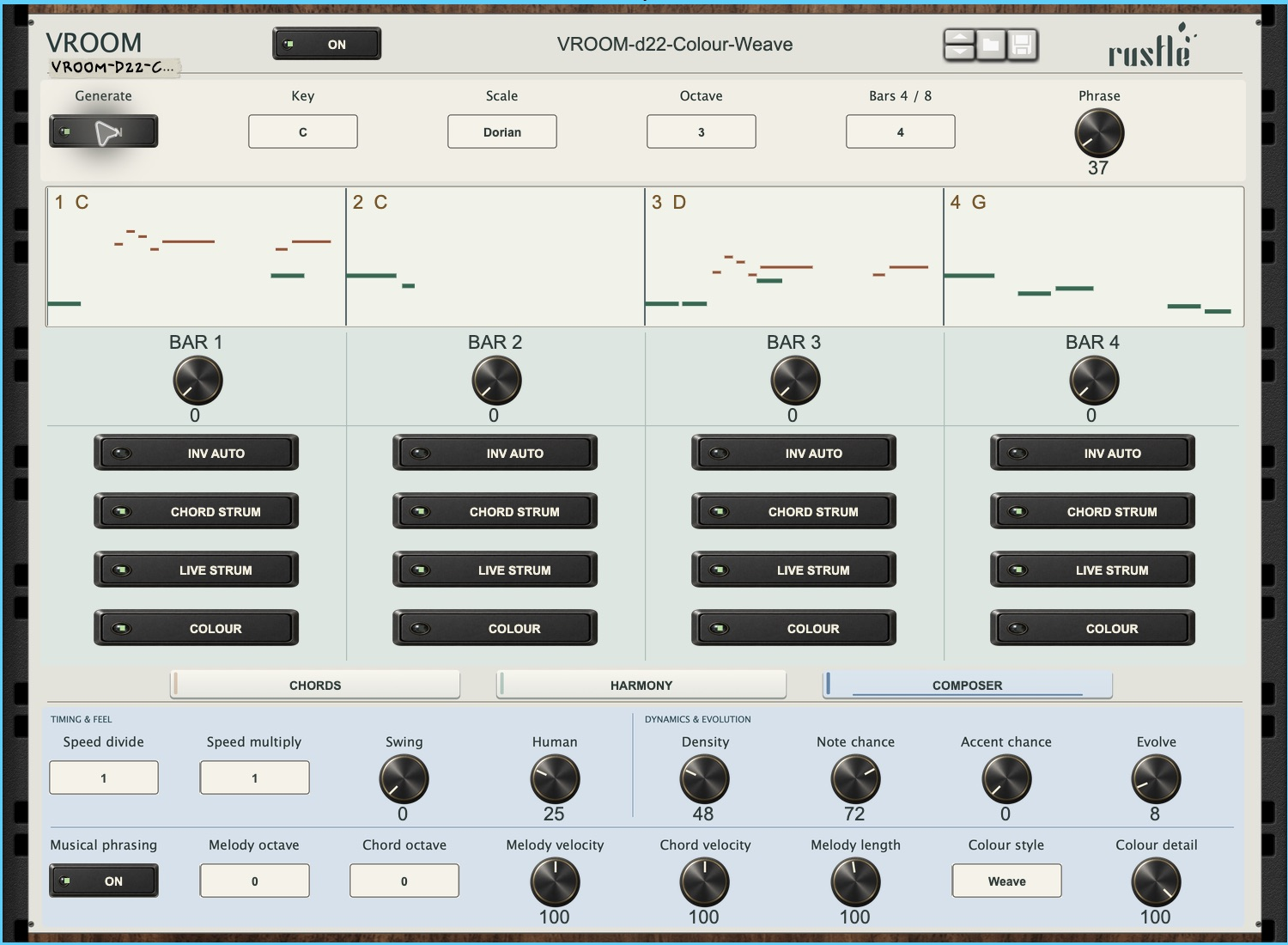This screenshot has width=1288, height=945.
Task: Switch to the HARMONY tab
Action: click(641, 685)
